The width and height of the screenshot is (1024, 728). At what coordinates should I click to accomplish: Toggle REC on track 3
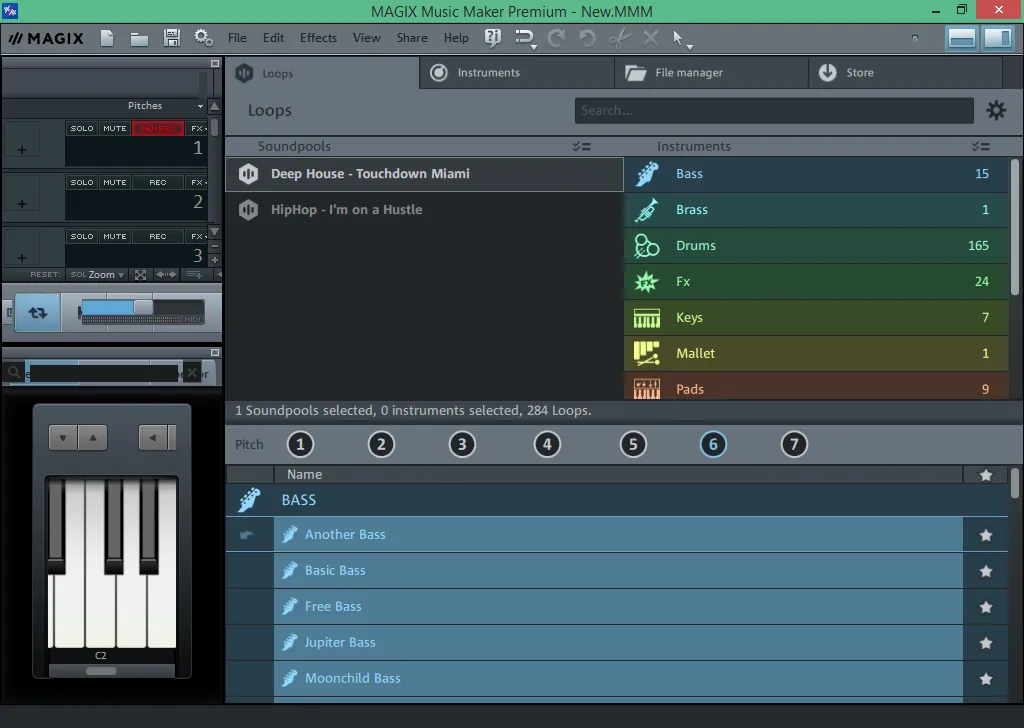point(158,236)
